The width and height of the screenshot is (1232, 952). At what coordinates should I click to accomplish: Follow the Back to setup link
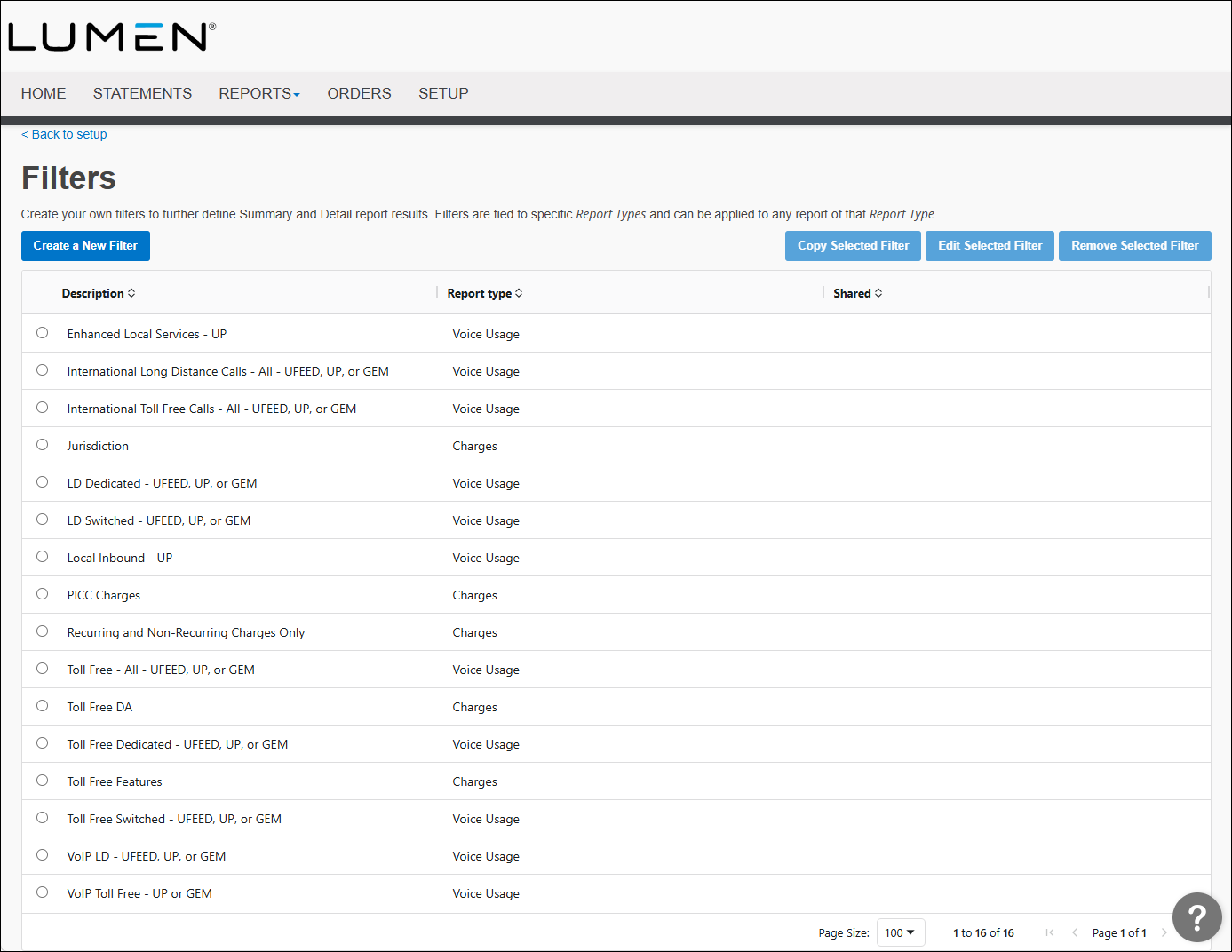click(x=64, y=134)
